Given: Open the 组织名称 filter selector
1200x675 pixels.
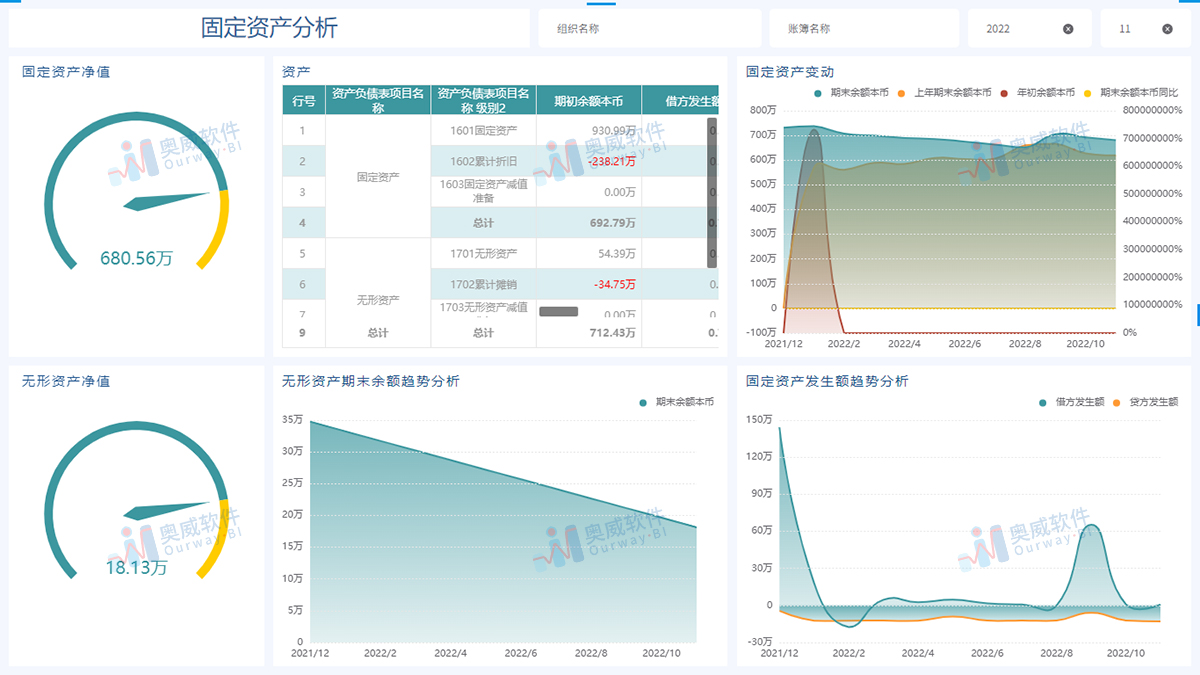Looking at the screenshot, I should [x=649, y=27].
